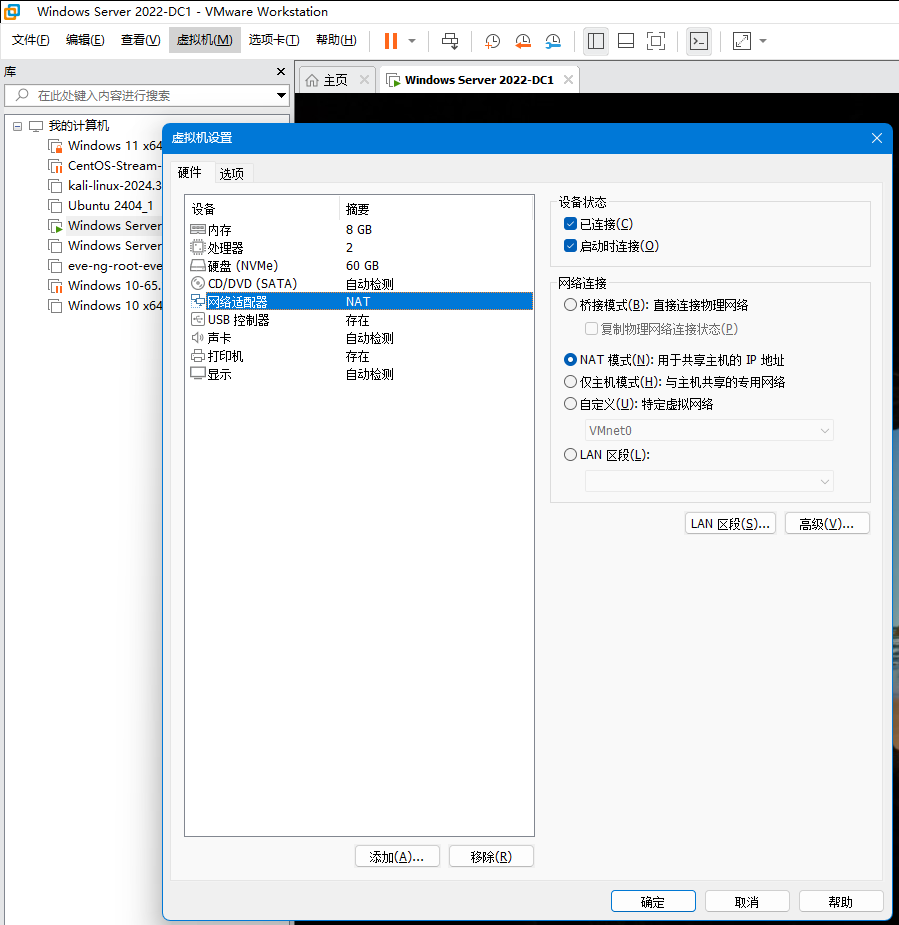Select the 网络适配器 network adapter row
This screenshot has width=899, height=925.
click(x=359, y=301)
